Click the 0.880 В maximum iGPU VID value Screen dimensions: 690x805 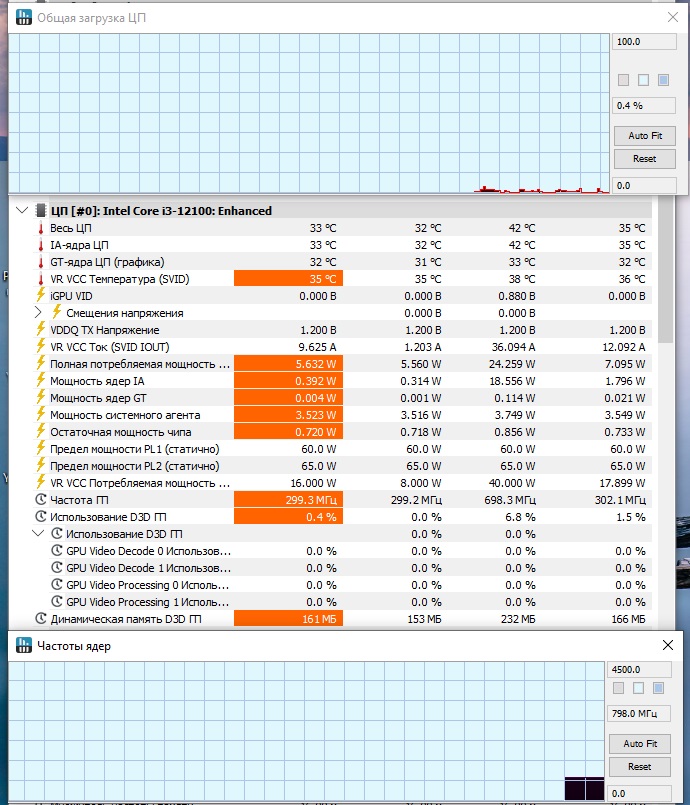click(x=516, y=296)
